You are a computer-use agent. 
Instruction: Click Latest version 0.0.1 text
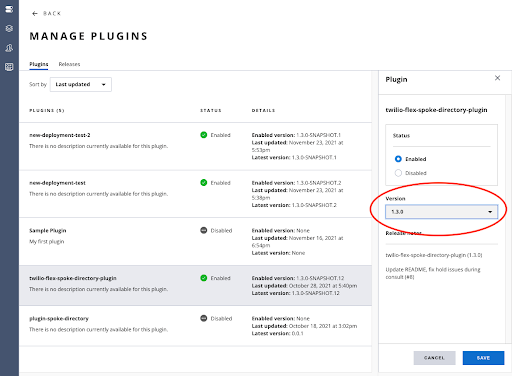tap(277, 333)
